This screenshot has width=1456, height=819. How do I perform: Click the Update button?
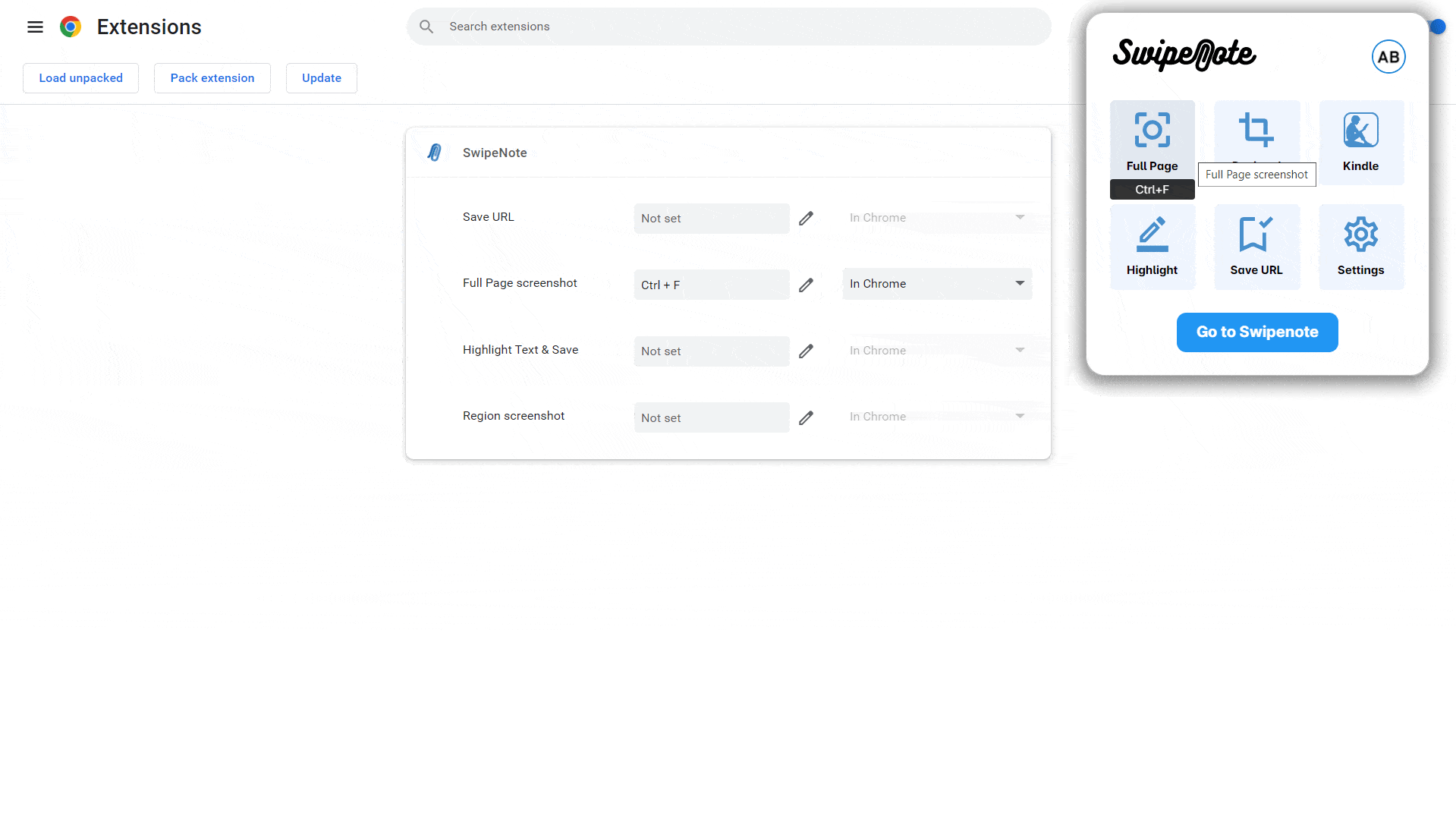[322, 78]
